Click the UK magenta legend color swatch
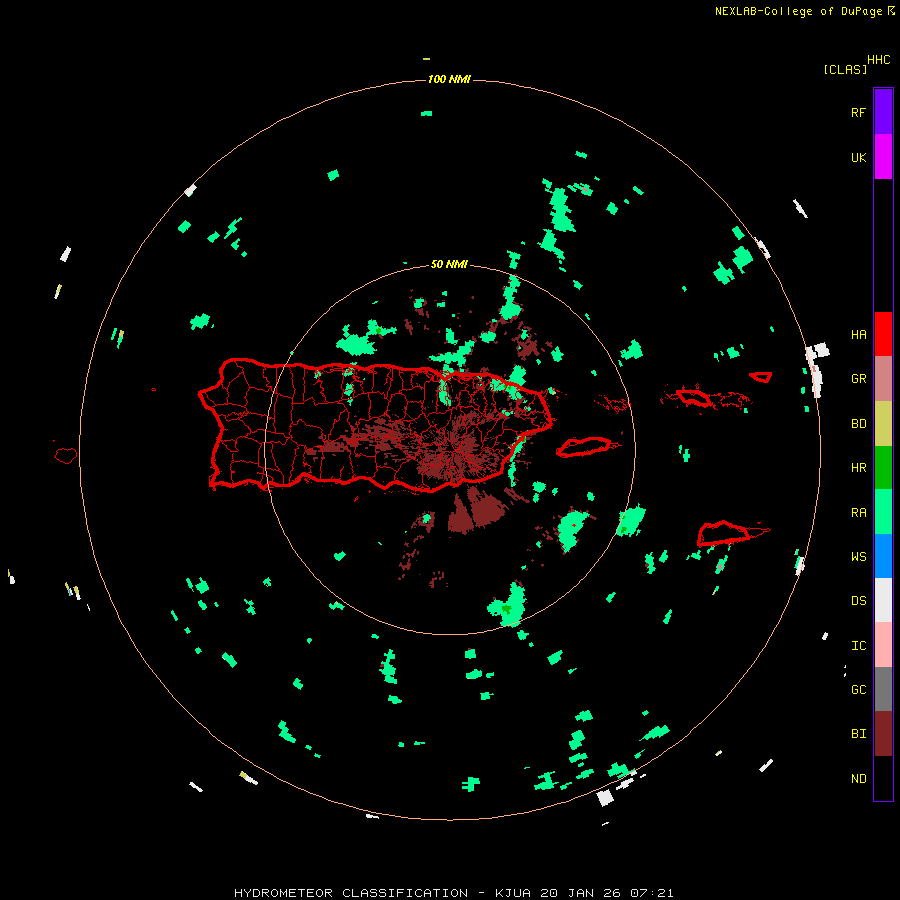Image resolution: width=900 pixels, height=900 pixels. point(883,157)
